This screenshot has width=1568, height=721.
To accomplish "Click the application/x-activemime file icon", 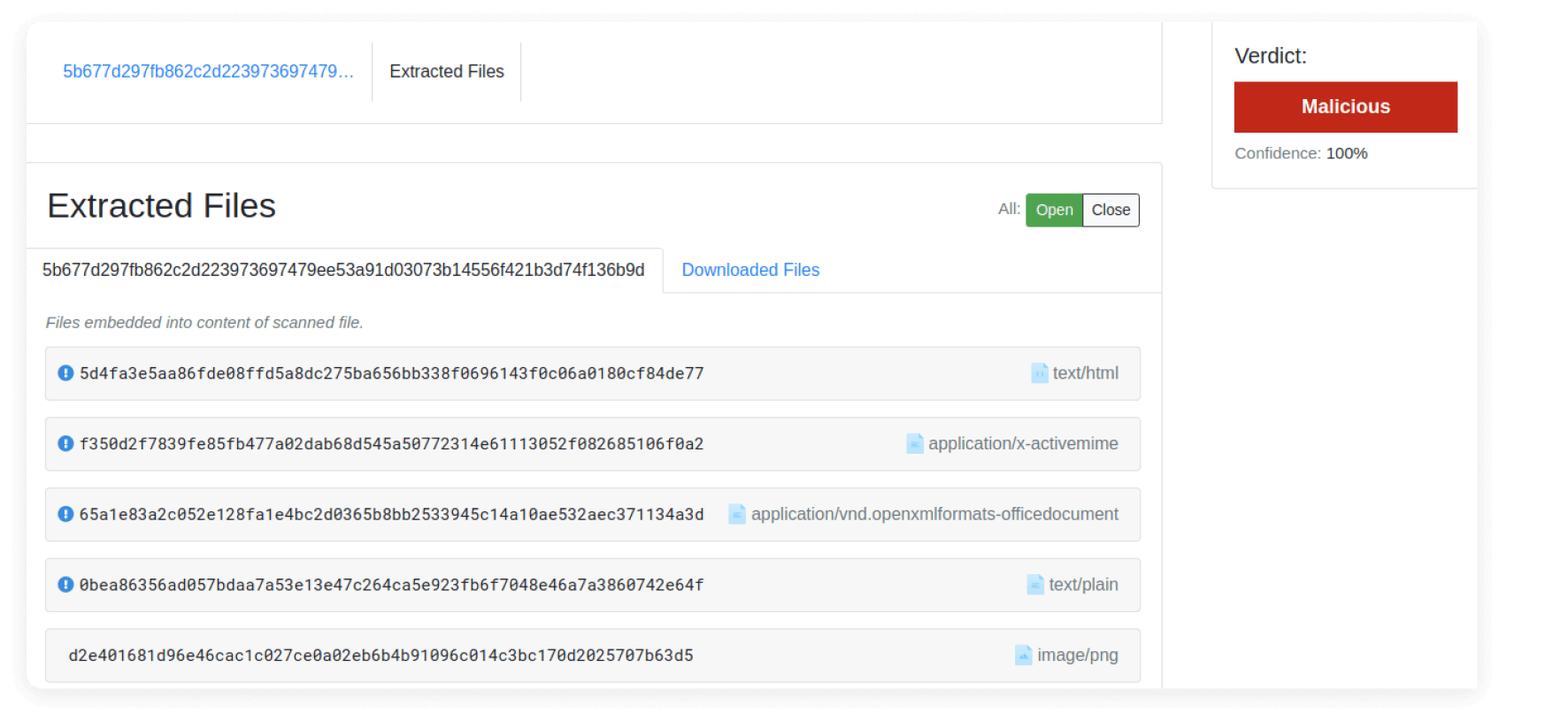I will (915, 443).
